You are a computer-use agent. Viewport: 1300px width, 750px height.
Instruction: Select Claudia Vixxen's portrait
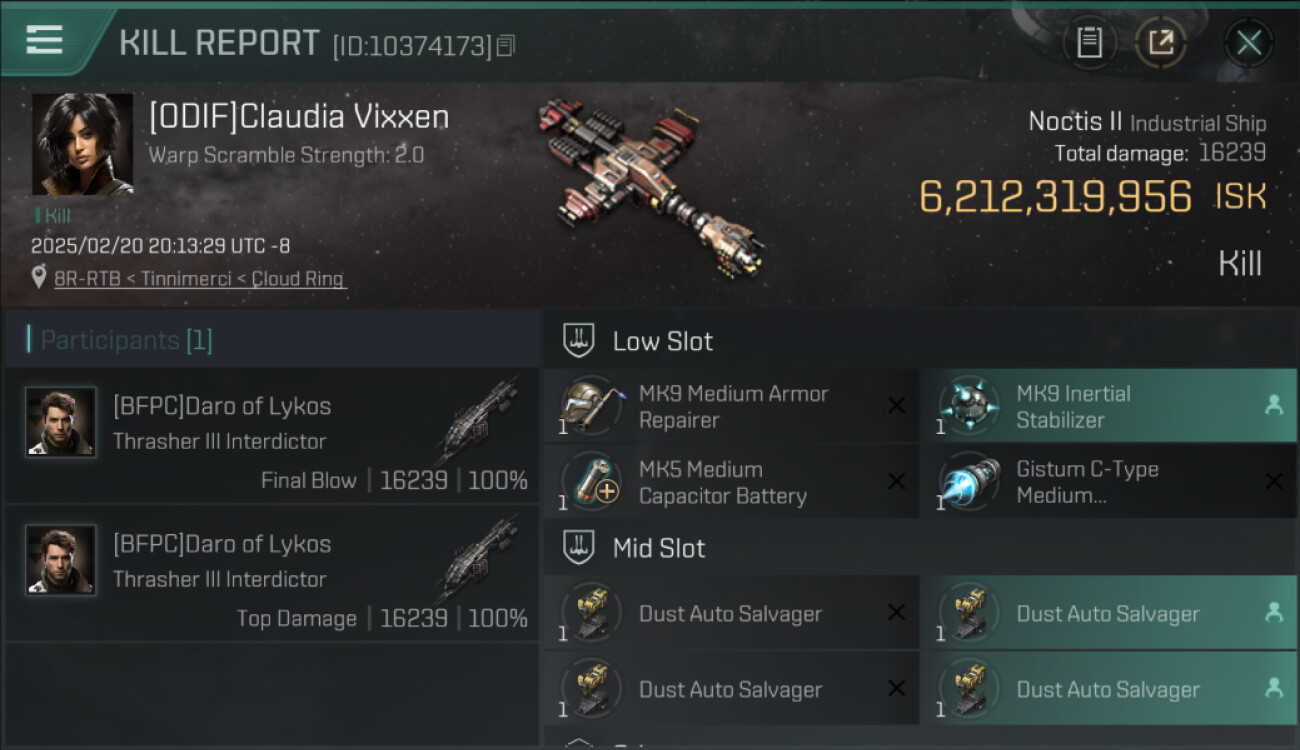click(82, 144)
